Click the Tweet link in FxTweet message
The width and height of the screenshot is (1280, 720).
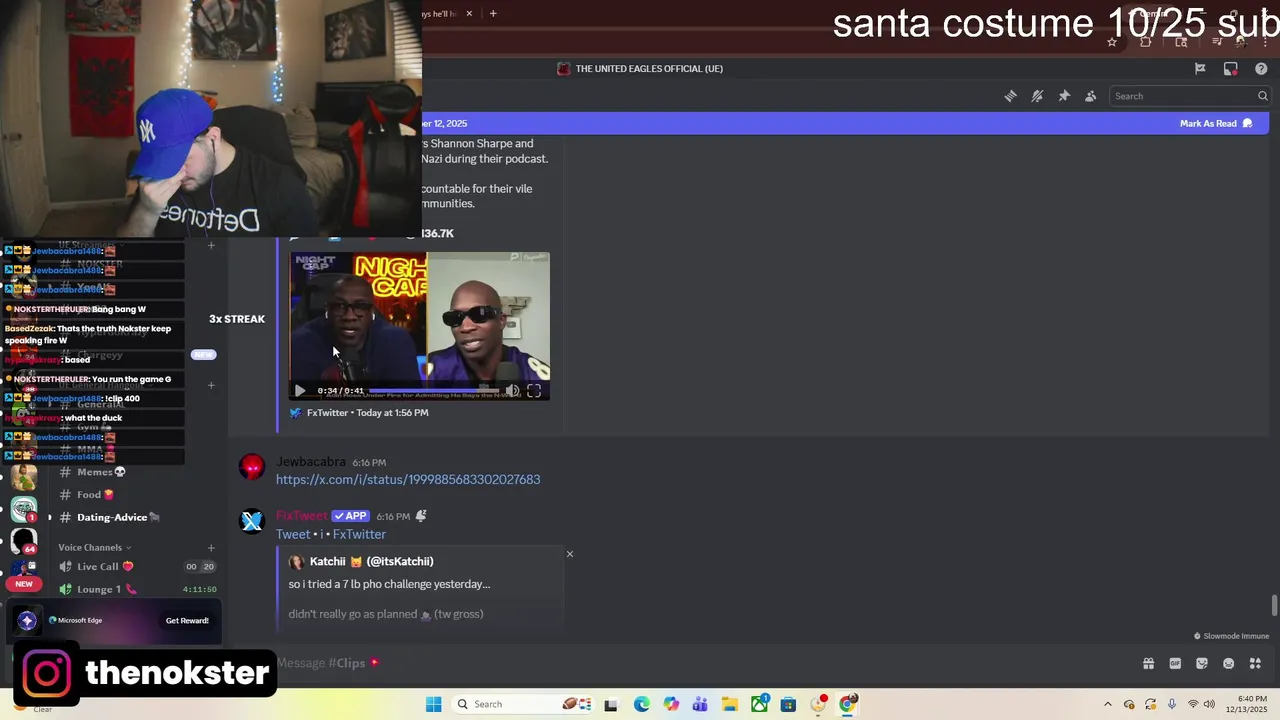tap(293, 534)
